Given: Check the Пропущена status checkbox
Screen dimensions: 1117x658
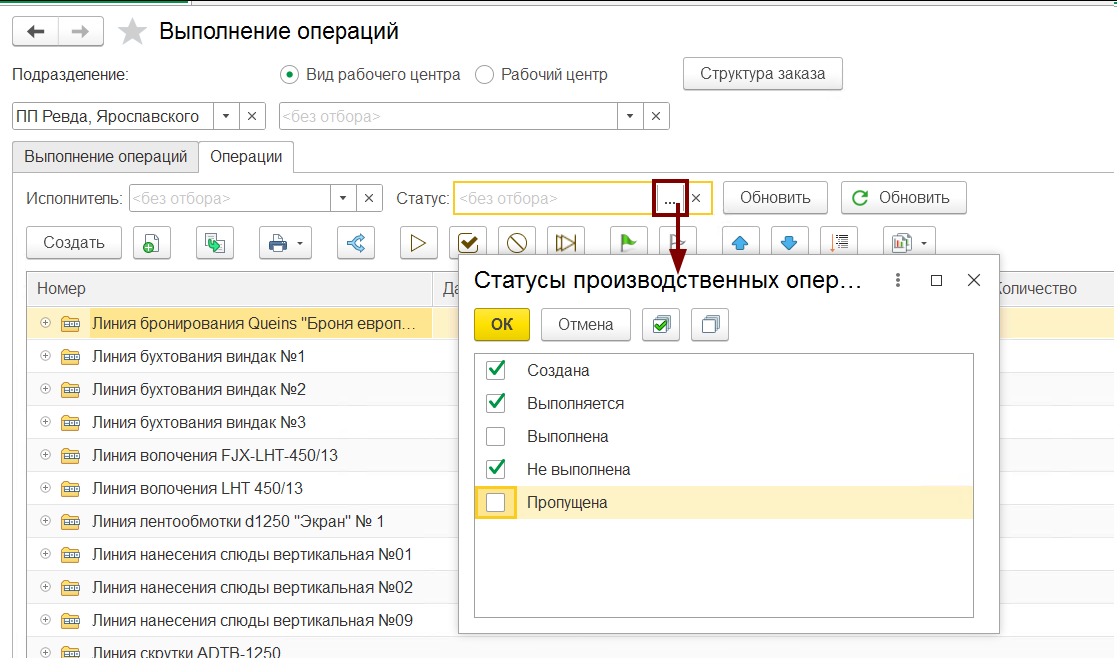Looking at the screenshot, I should [x=495, y=503].
